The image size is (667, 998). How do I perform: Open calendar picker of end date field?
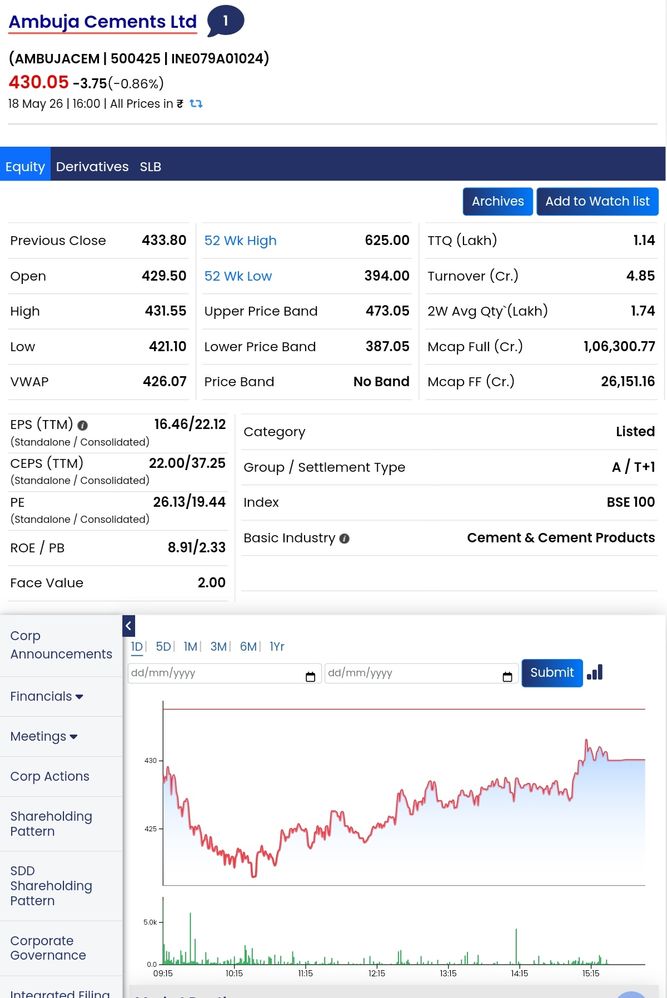507,677
